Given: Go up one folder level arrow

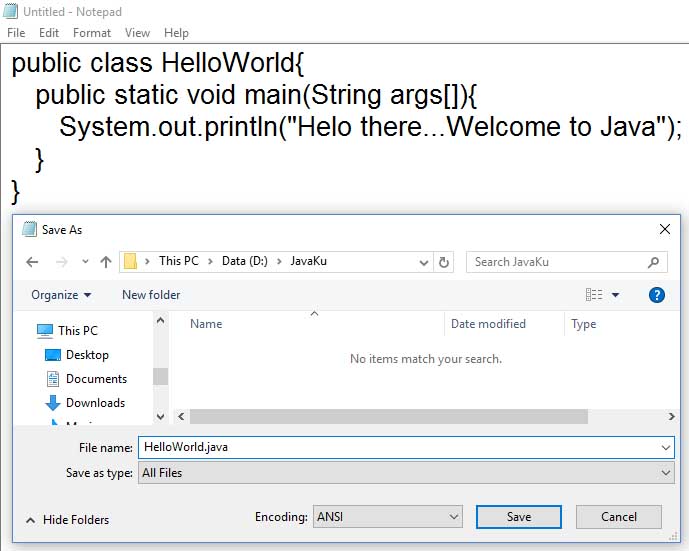Looking at the screenshot, I should click(x=105, y=262).
